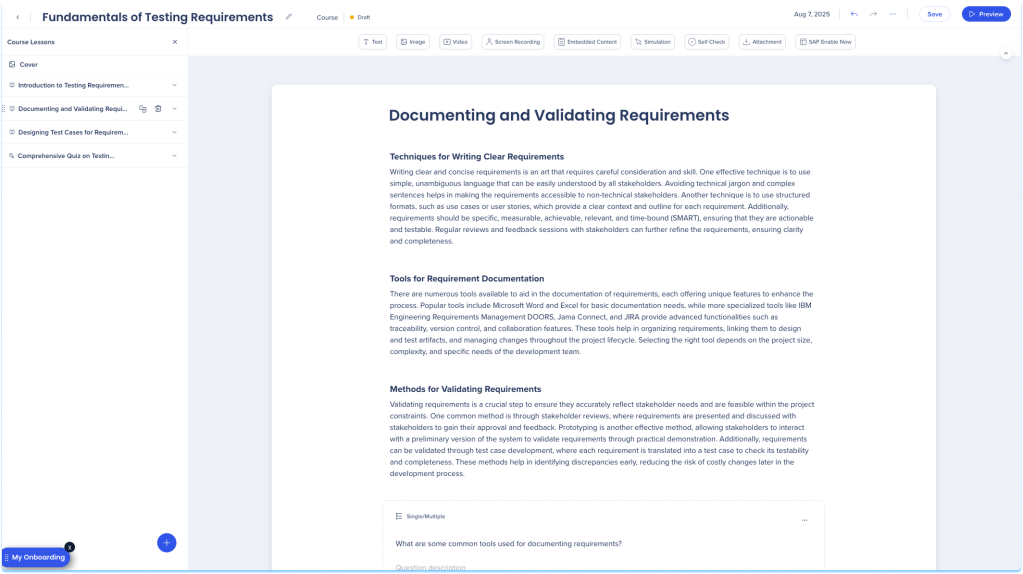Duplicate the Documenting and Validating lesson
1023x574 pixels.
tap(143, 109)
